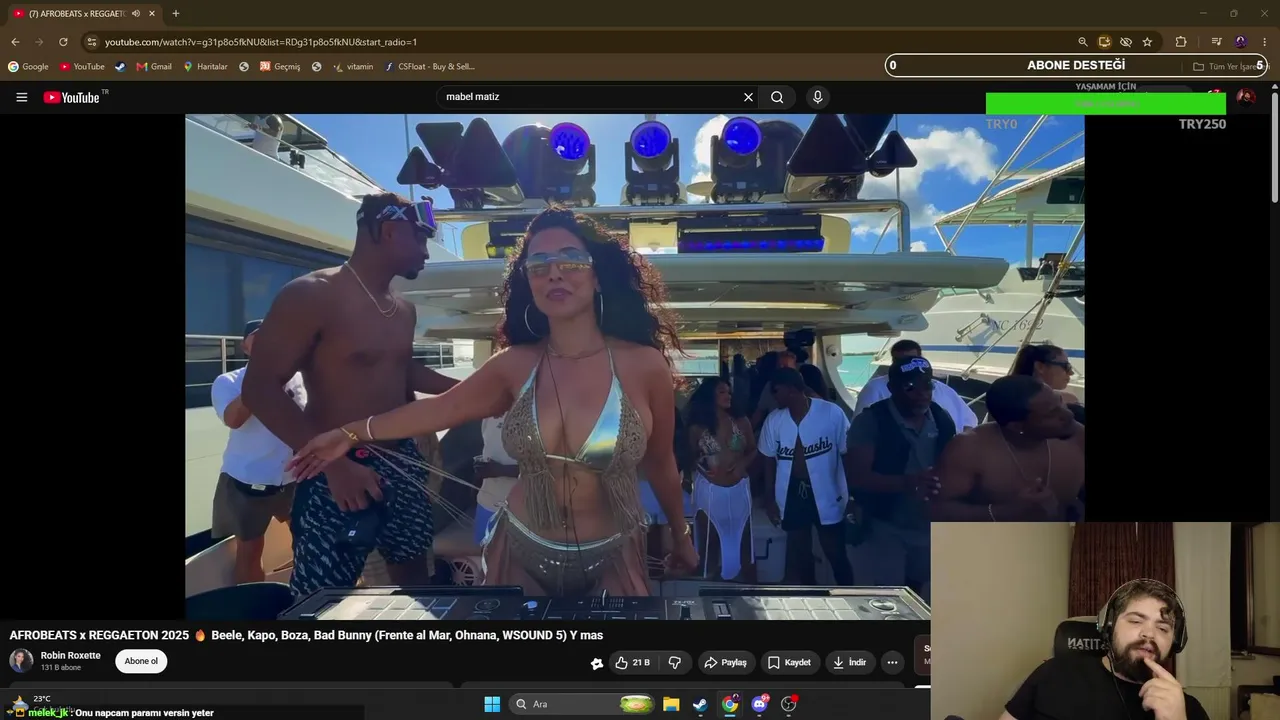Close the AFROBEATS x REGGAETON tab
Image resolution: width=1280 pixels, height=720 pixels.
coord(152,14)
